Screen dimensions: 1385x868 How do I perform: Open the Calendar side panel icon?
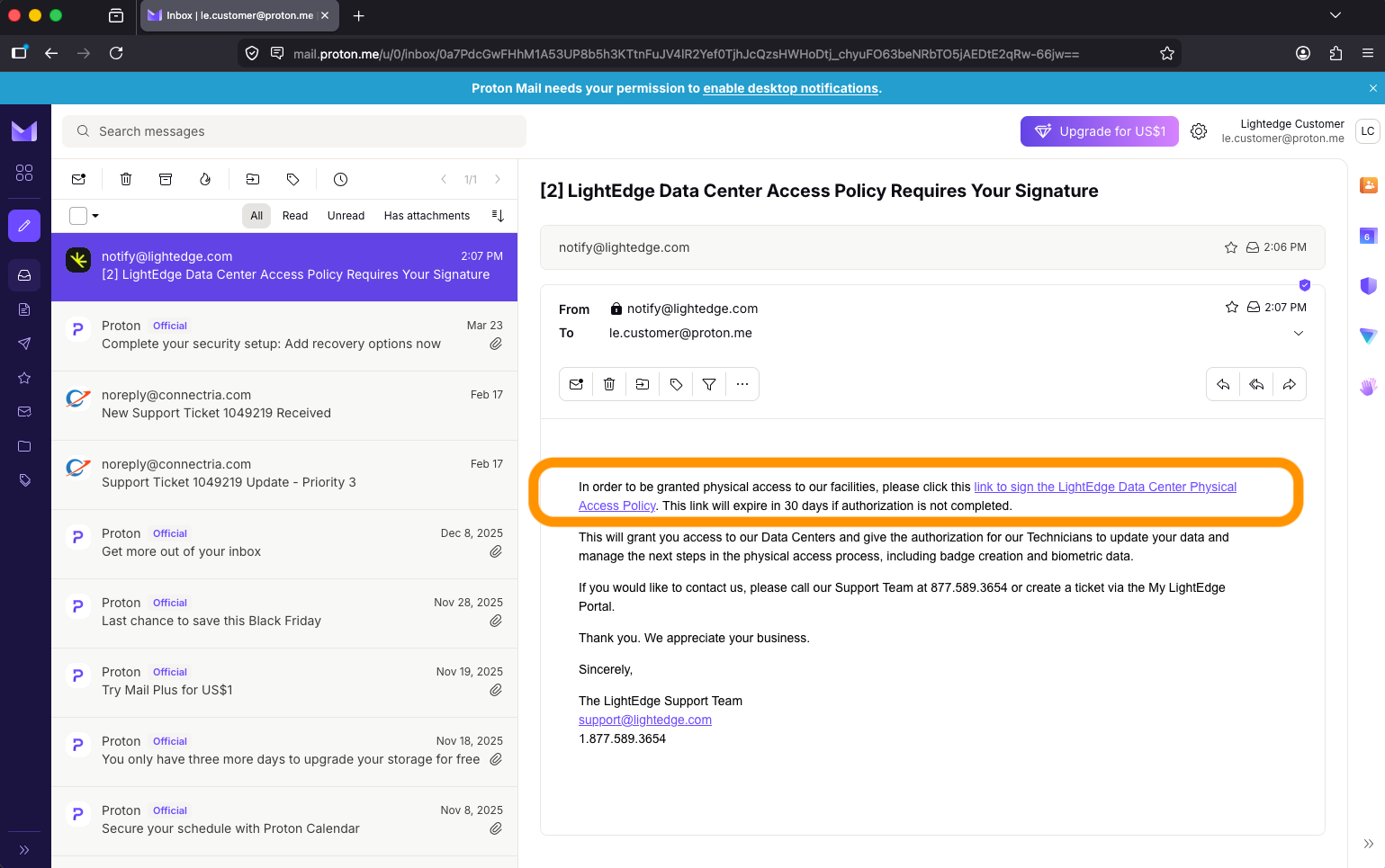[1369, 236]
